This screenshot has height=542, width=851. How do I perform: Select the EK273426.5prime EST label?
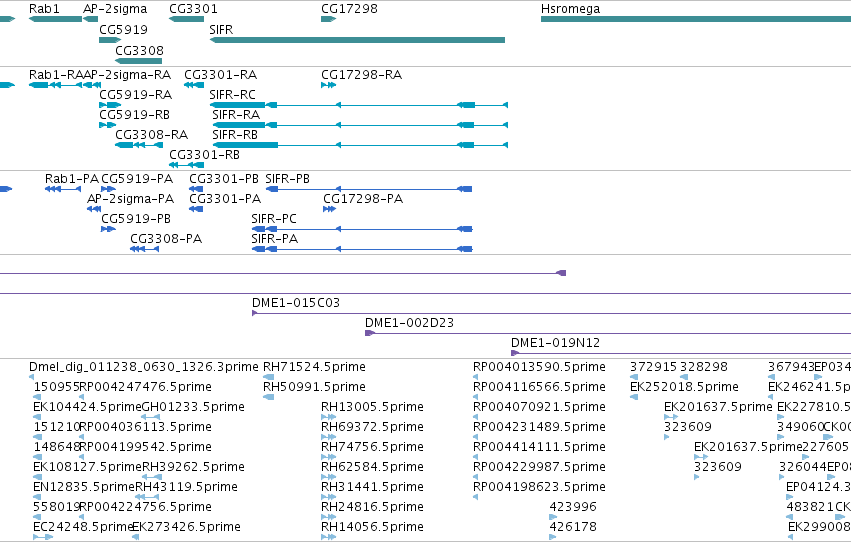(186, 527)
